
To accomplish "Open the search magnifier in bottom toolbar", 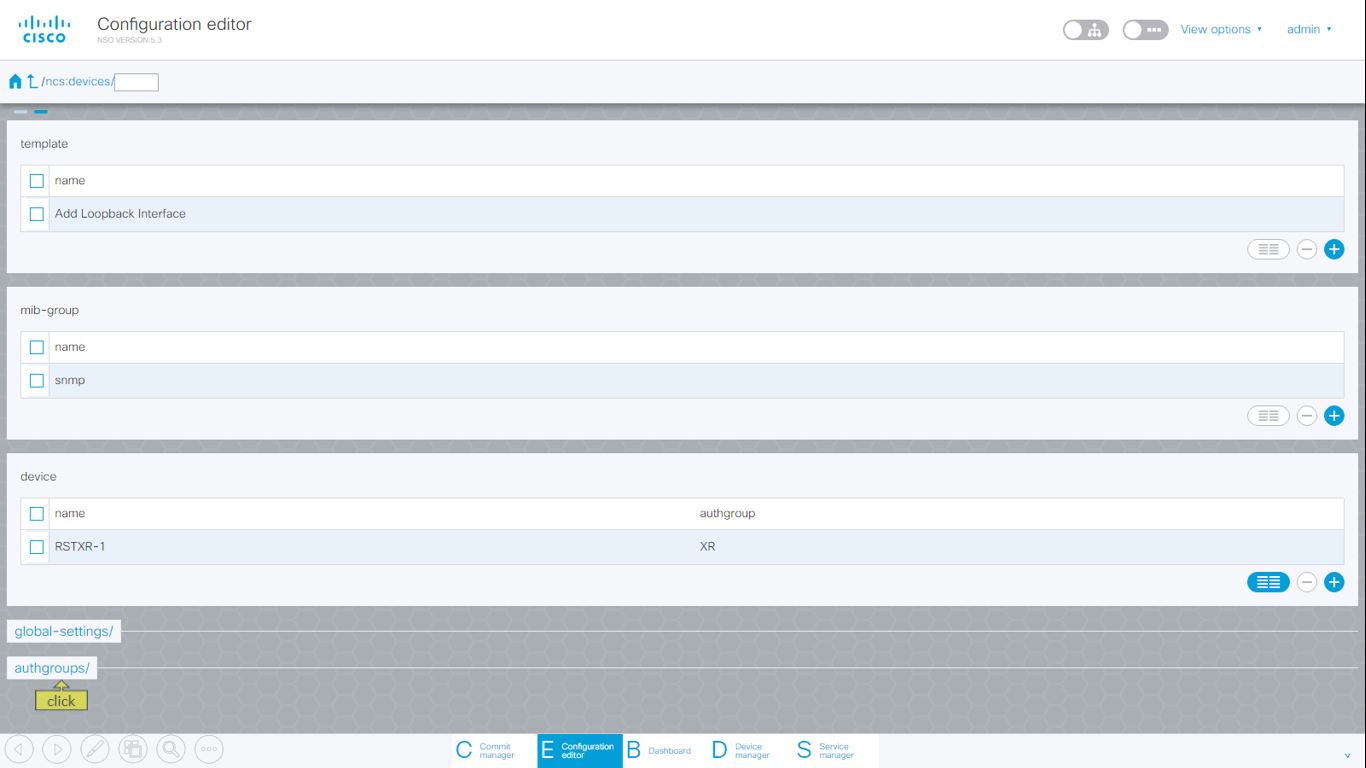I will 170,748.
